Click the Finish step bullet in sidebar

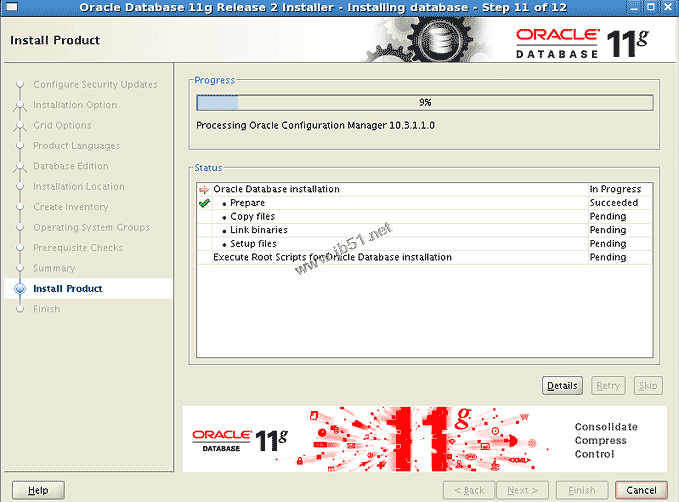pos(20,309)
